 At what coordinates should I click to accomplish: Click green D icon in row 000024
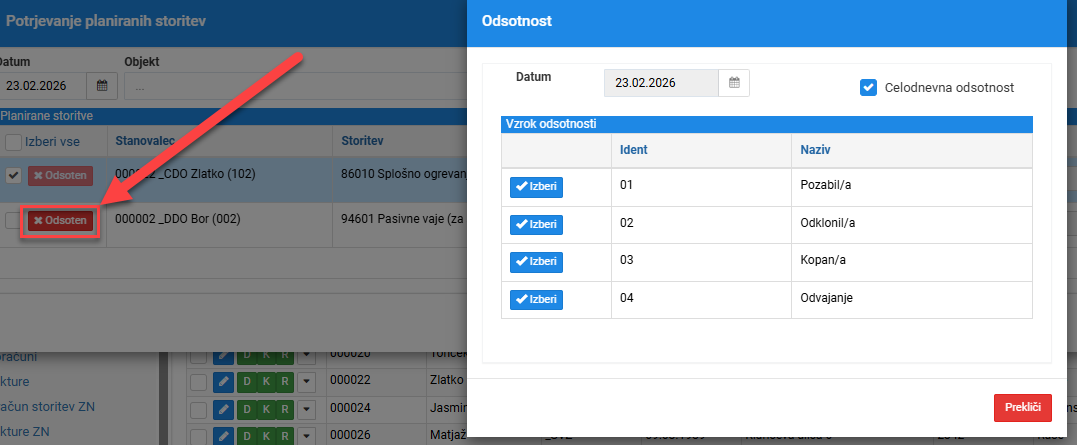pyautogui.click(x=246, y=409)
